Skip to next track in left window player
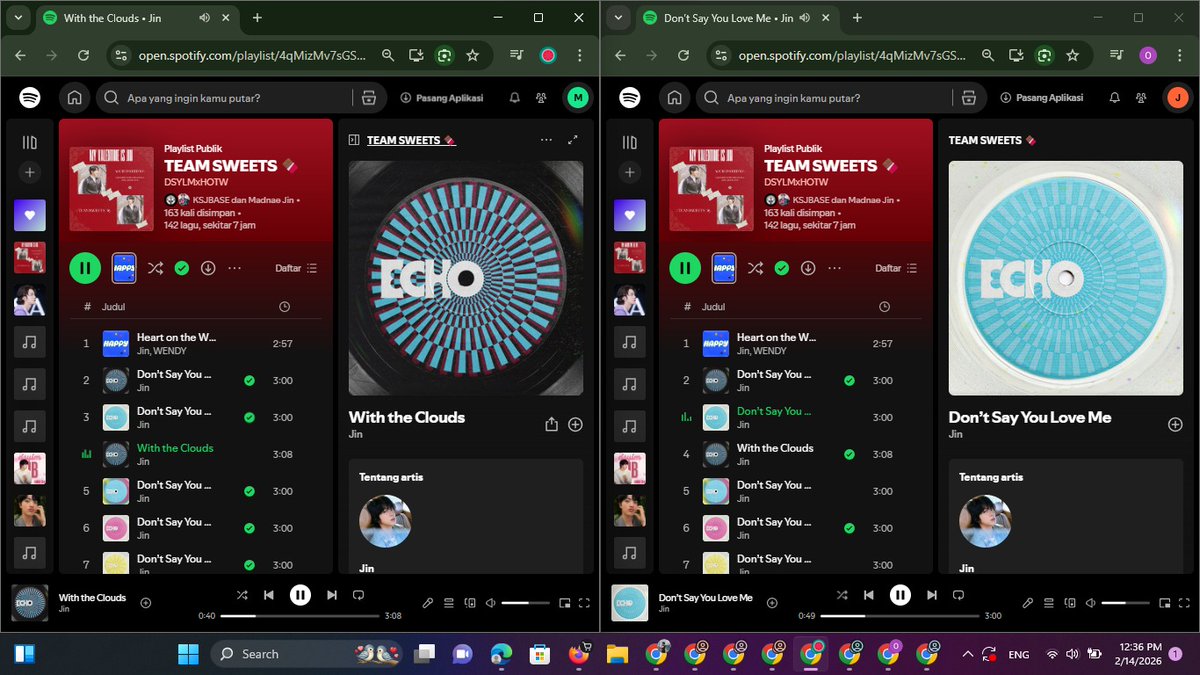 click(332, 595)
